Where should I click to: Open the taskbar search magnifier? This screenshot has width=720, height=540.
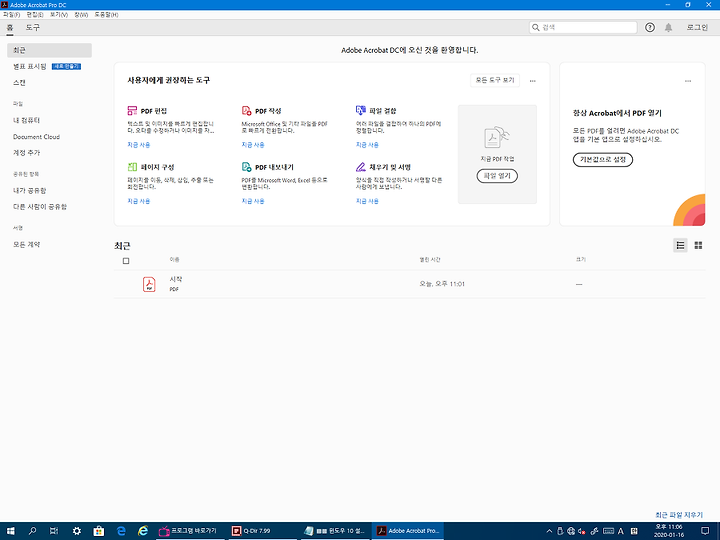[x=32, y=531]
